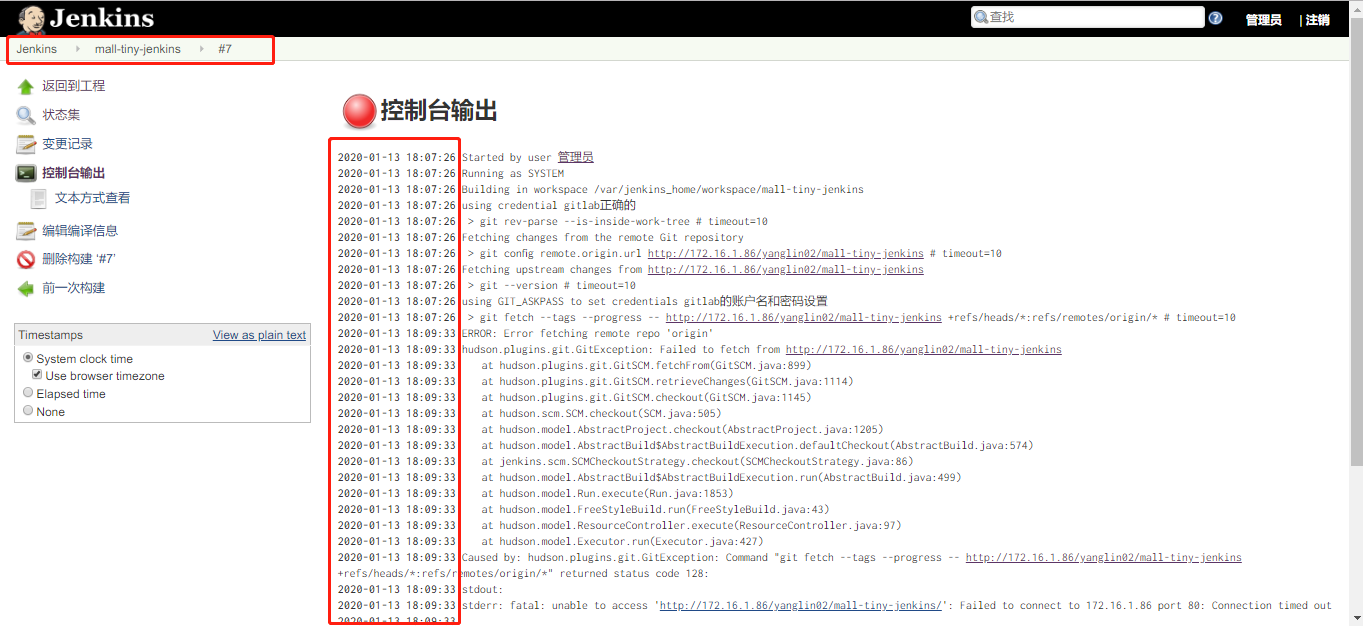The image size is (1363, 626).
Task: Click the Jenkins title text in header
Action: point(101,18)
